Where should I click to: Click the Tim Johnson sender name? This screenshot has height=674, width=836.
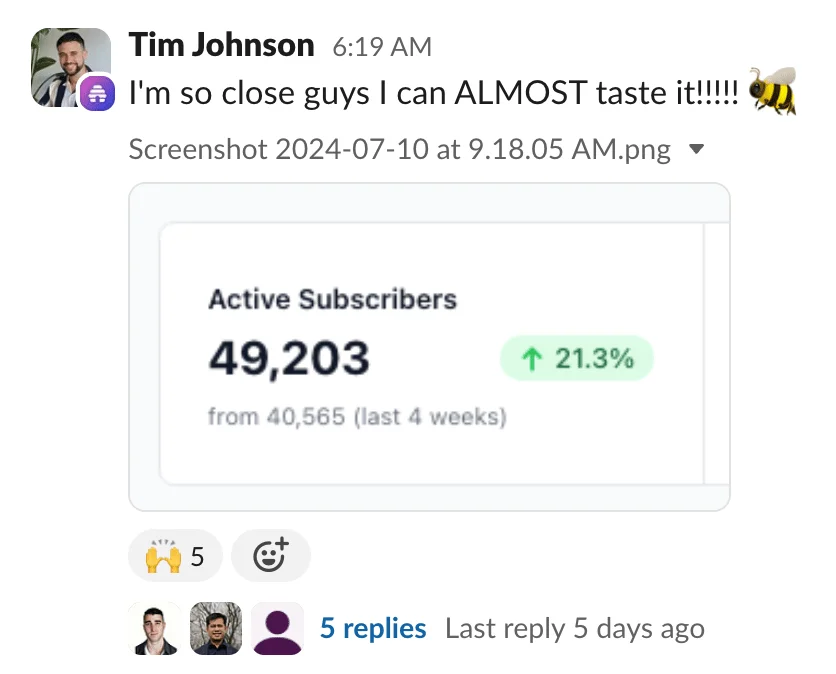[221, 45]
